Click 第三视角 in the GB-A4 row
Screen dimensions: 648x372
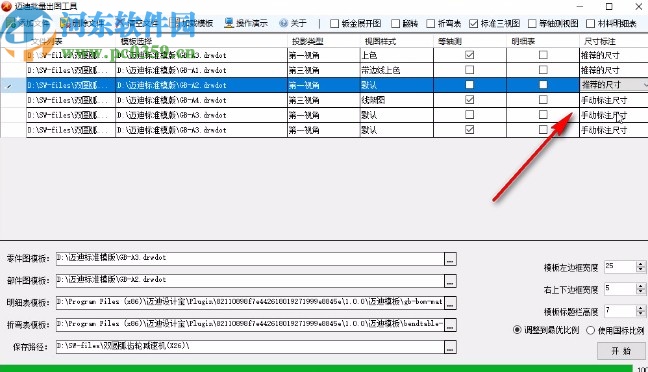(324, 100)
